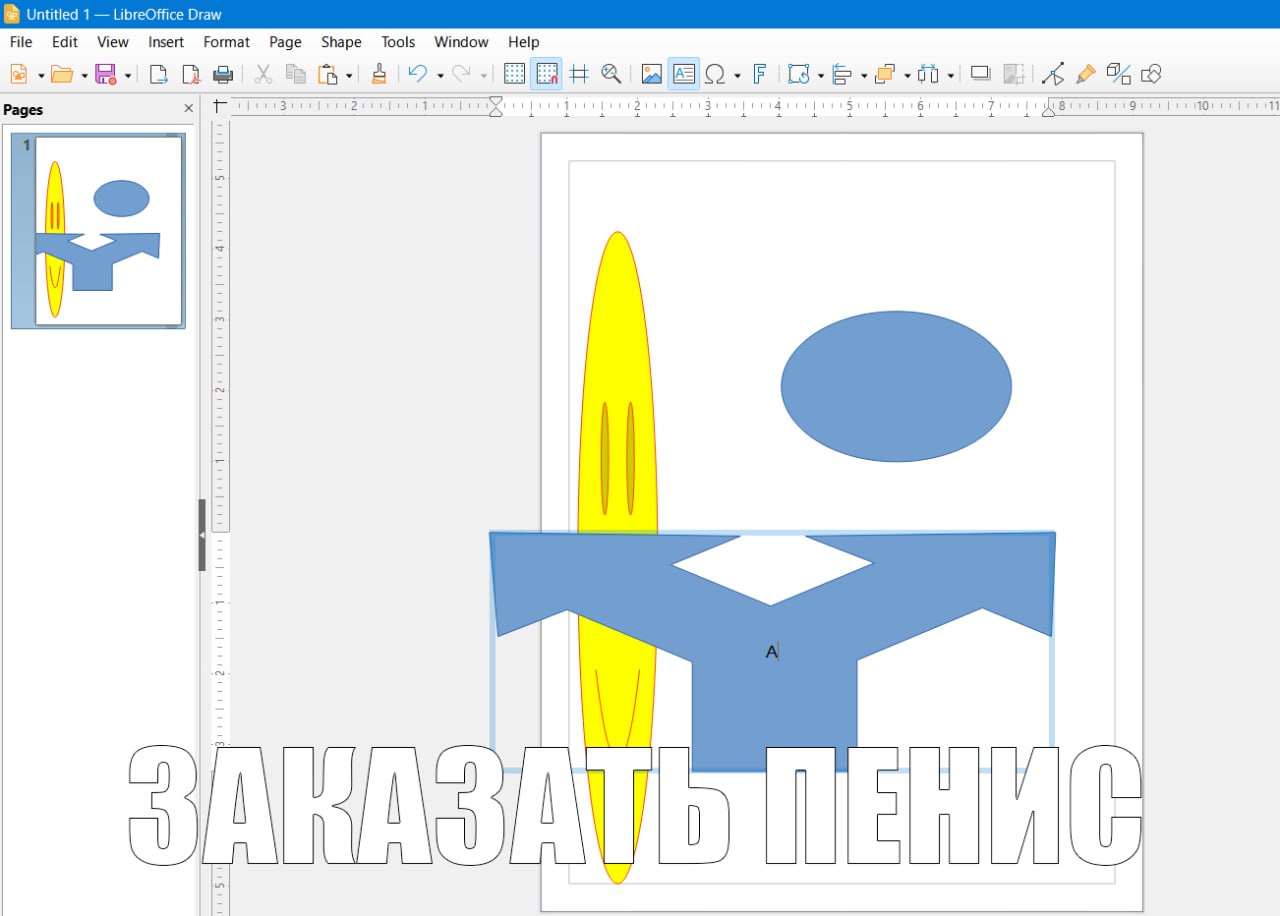Select the Clone Formatting paintbrush

point(379,74)
